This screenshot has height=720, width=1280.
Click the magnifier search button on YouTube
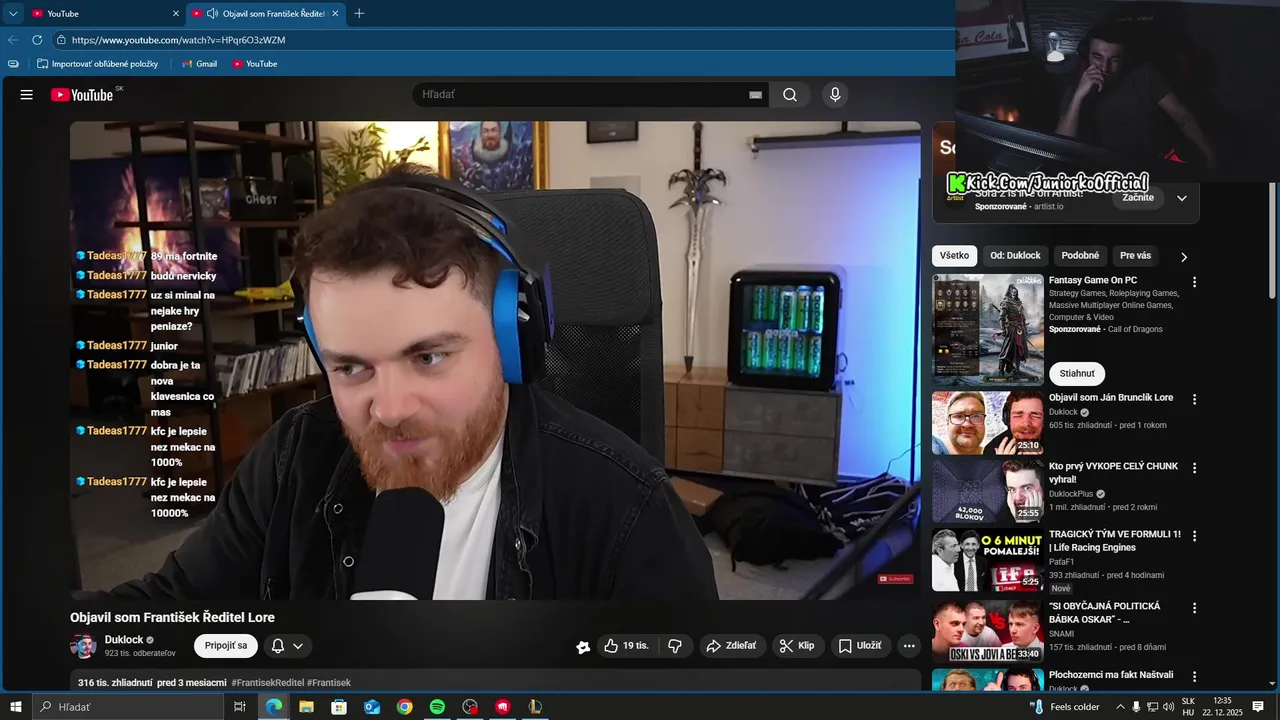point(790,95)
